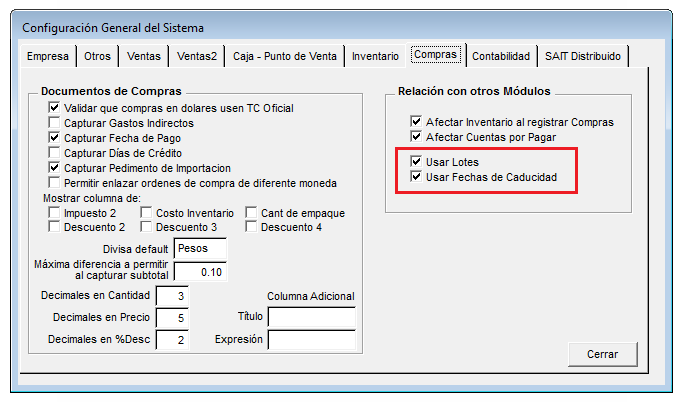Click the 'Documentos de Compras' group heading

click(111, 91)
